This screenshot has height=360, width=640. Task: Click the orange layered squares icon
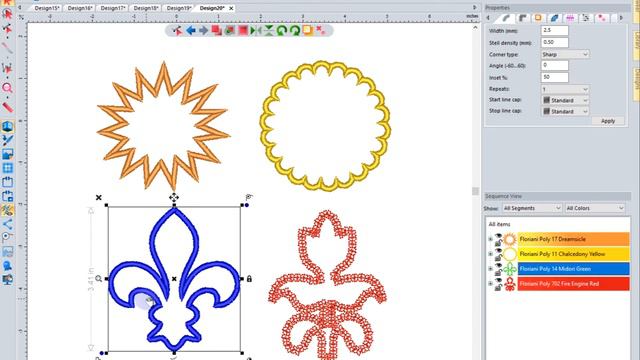[x=308, y=31]
